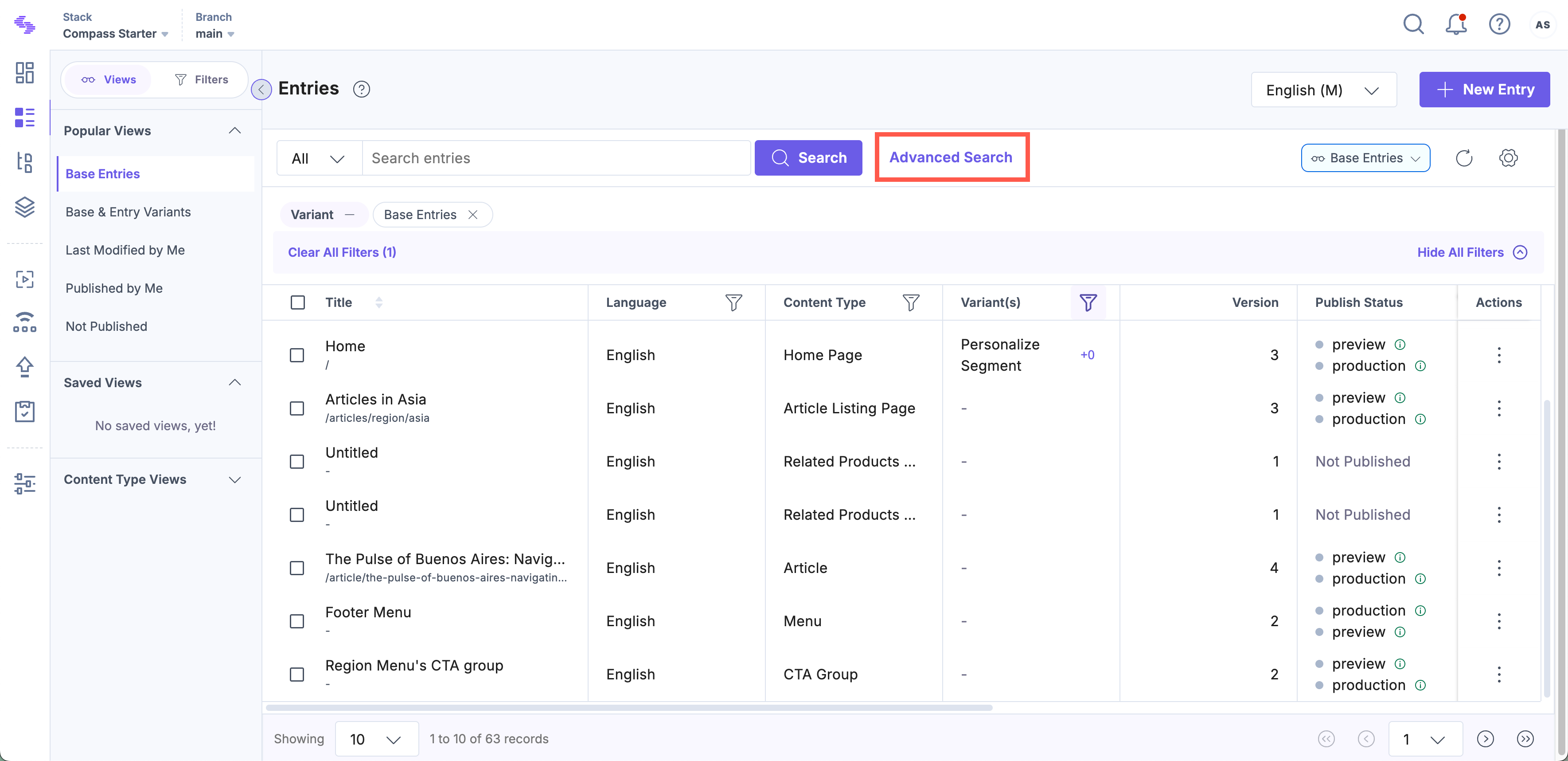
Task: Open global search magnifier in header
Action: 1413,24
